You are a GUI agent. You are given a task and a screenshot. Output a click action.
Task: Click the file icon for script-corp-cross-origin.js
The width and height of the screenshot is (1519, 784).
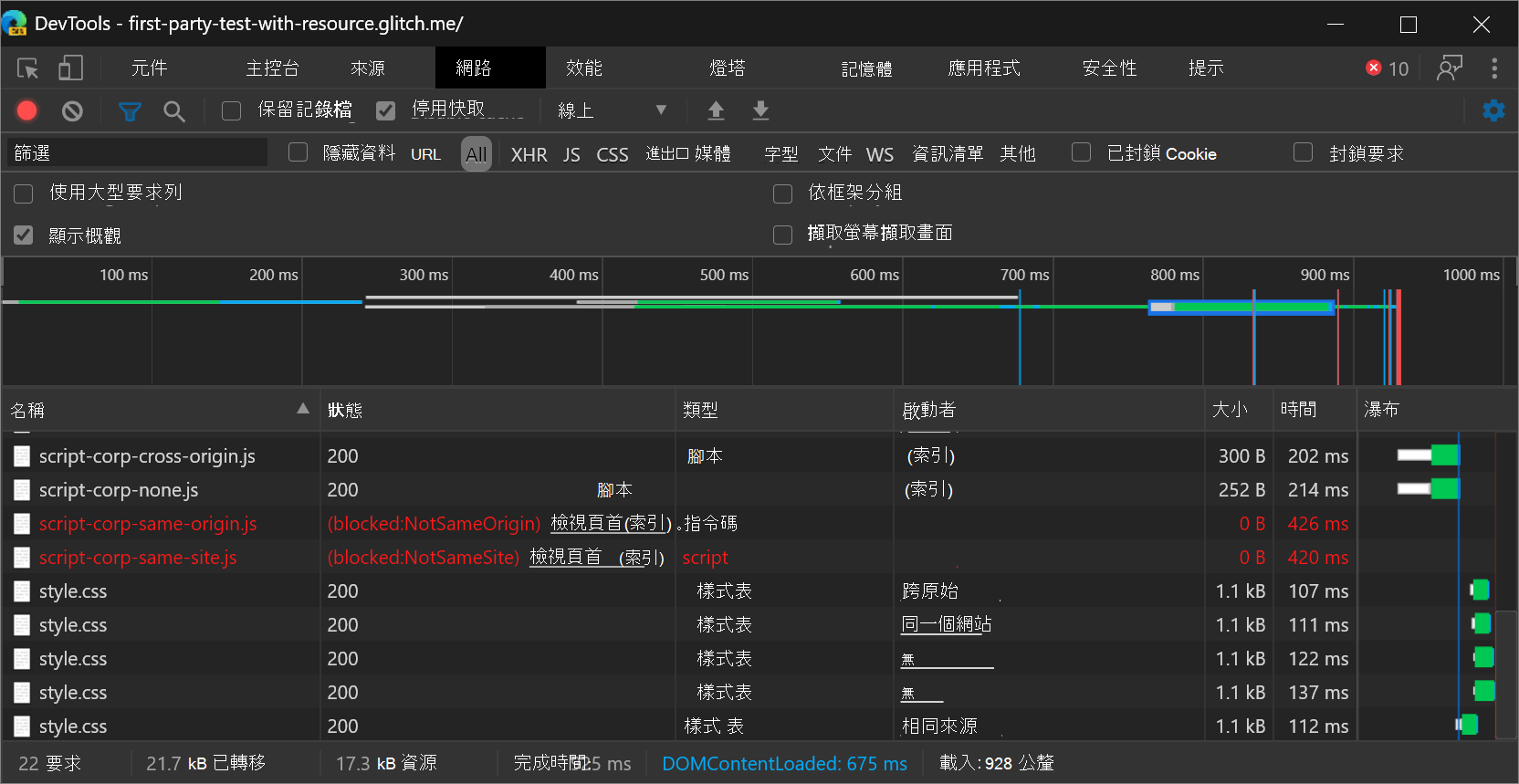tap(22, 456)
